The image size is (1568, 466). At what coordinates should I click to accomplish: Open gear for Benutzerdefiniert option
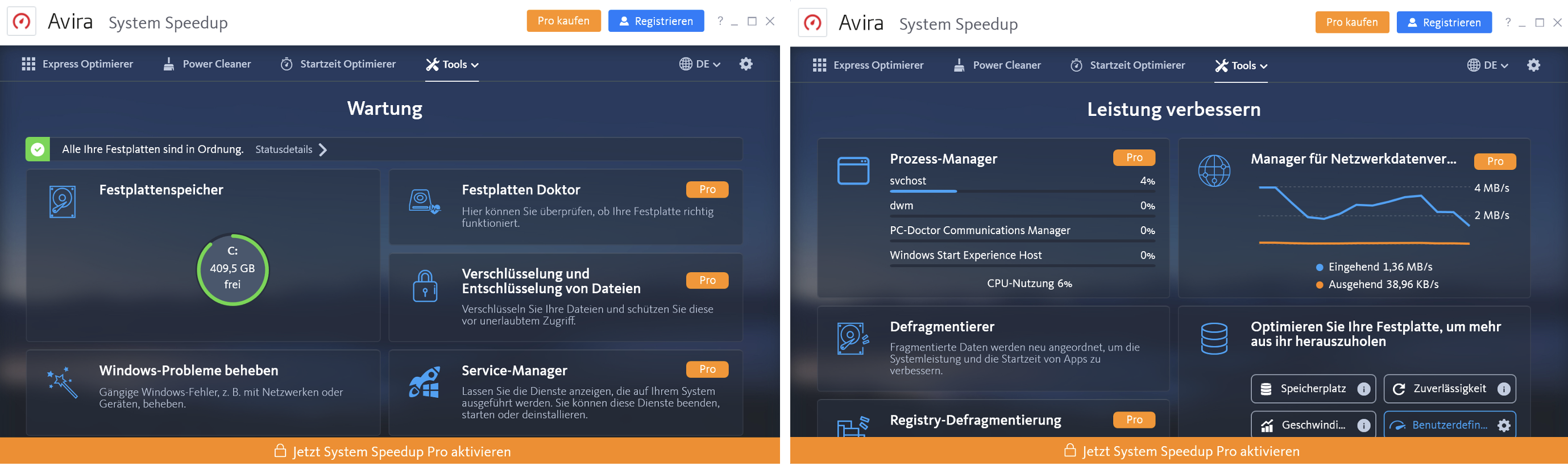(x=1504, y=425)
